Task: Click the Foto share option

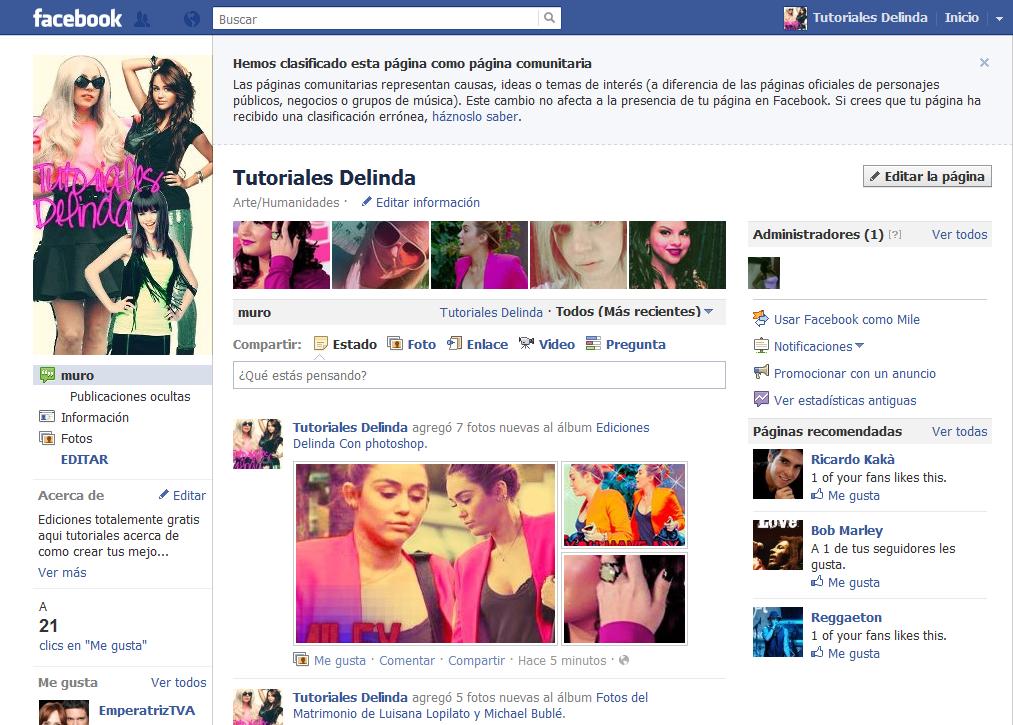Action: click(x=412, y=344)
